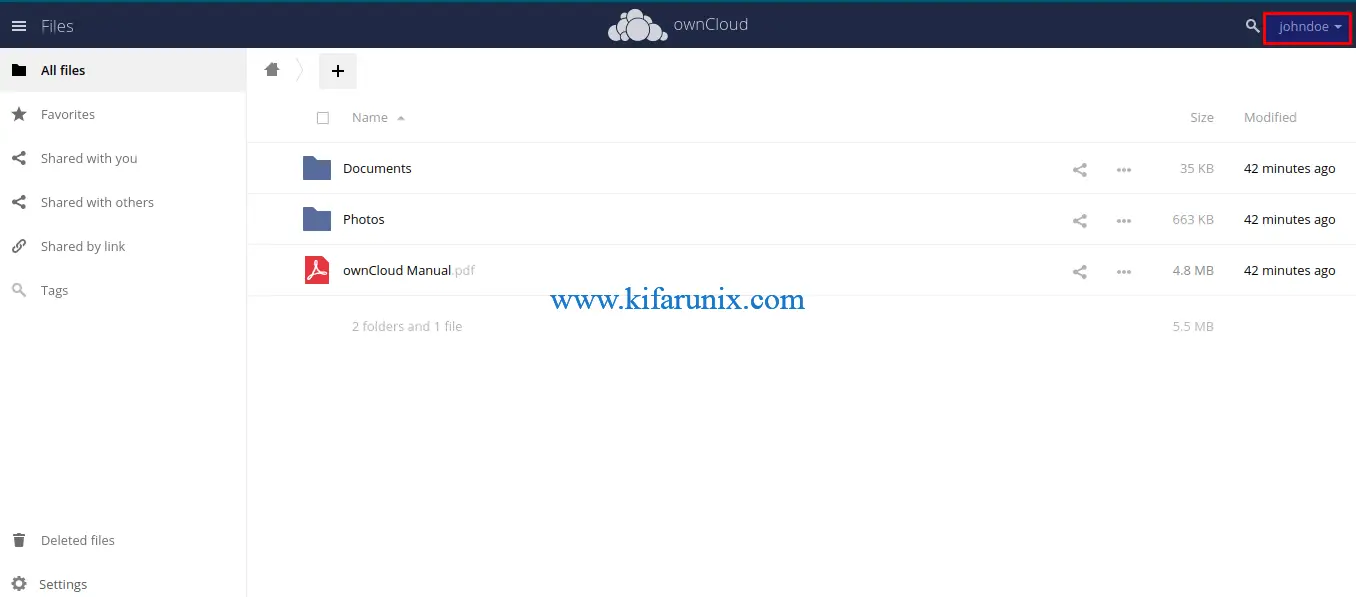Open more actions for Documents
Image resolution: width=1356 pixels, height=597 pixels.
[1124, 170]
